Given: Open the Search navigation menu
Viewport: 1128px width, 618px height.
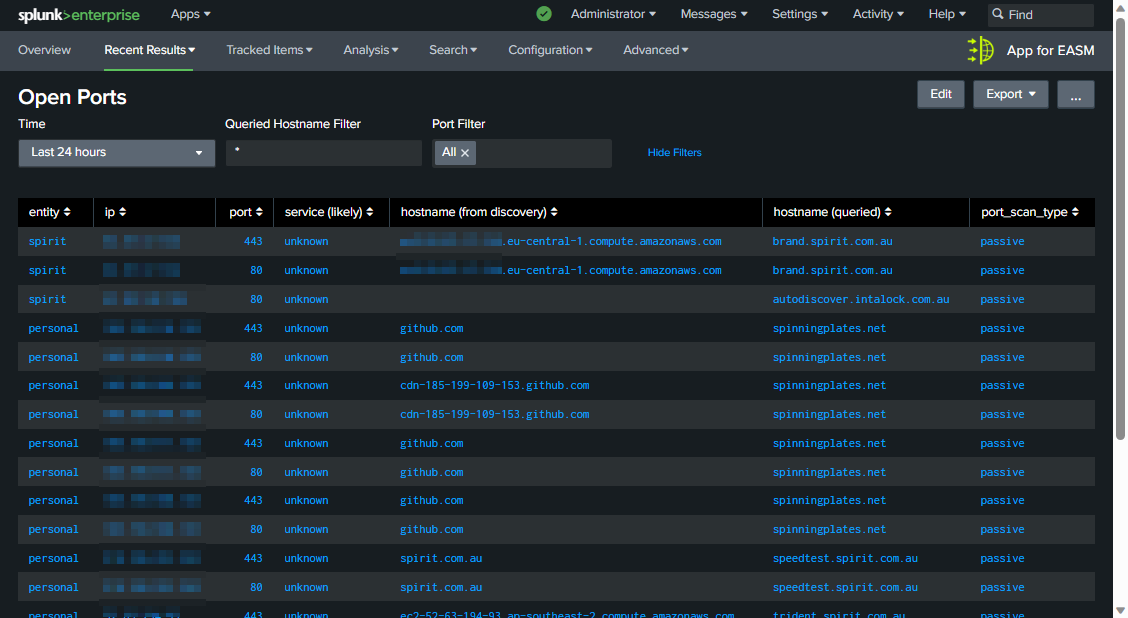Looking at the screenshot, I should pos(452,50).
